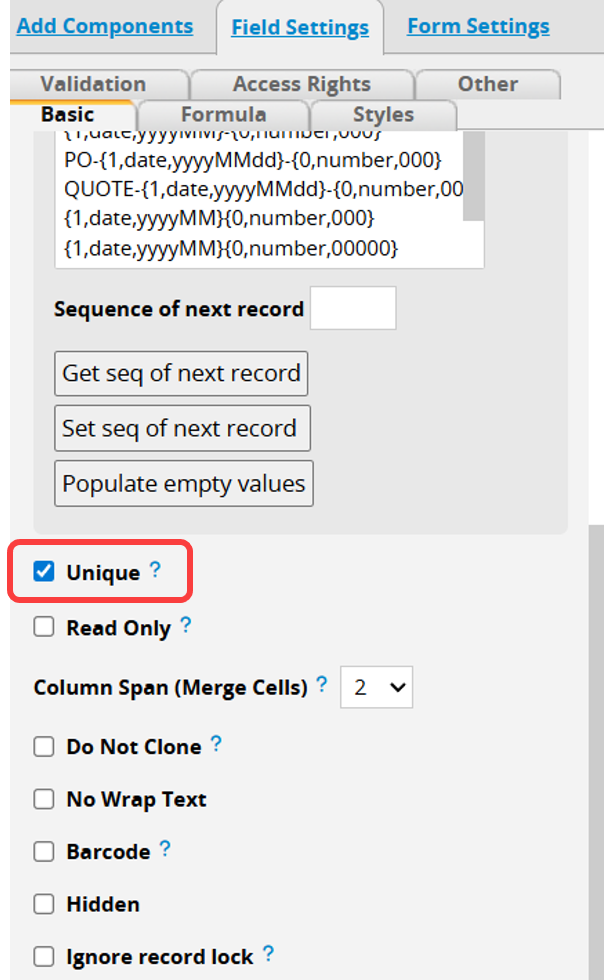Focus the Sequence of next record field
Image resolution: width=604 pixels, height=980 pixels.
point(353,308)
